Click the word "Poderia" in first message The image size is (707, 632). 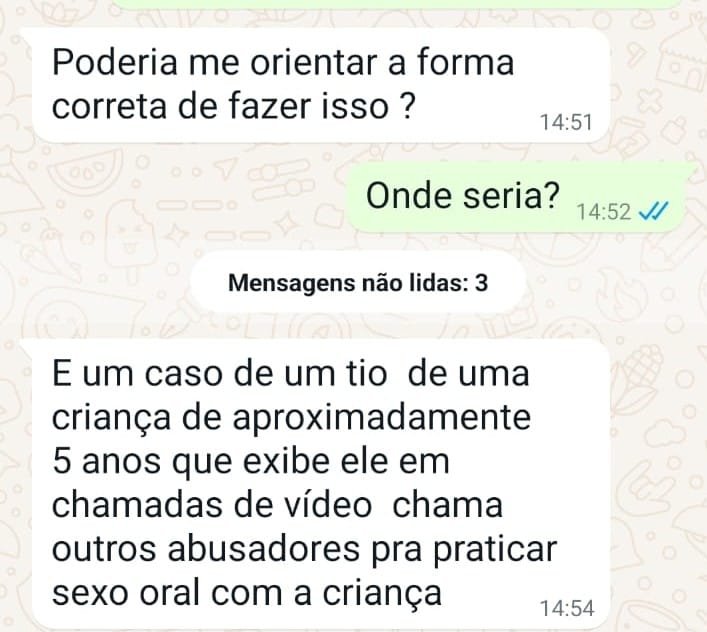[115, 62]
